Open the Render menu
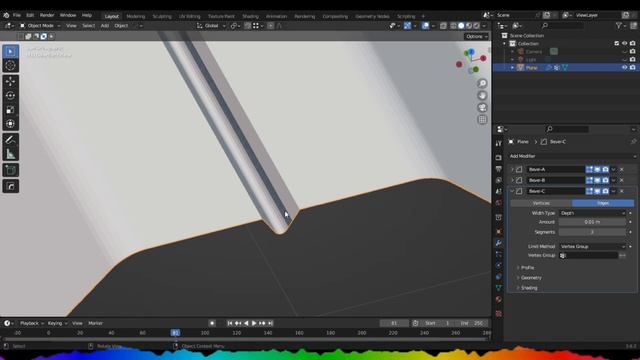The image size is (640, 360). click(47, 15)
